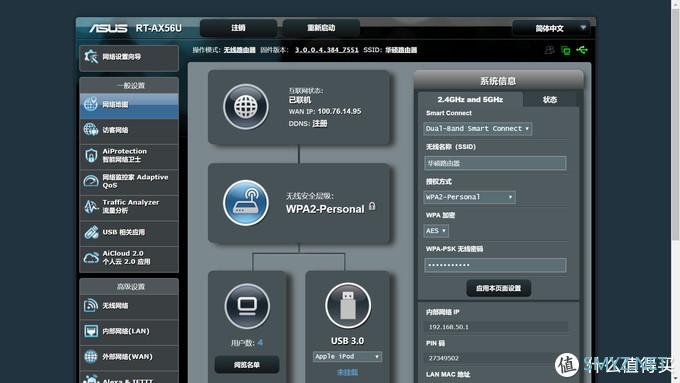680x383 pixels.
Task: Click the WAN IP value 100.76.14.95
Action: pos(339,111)
